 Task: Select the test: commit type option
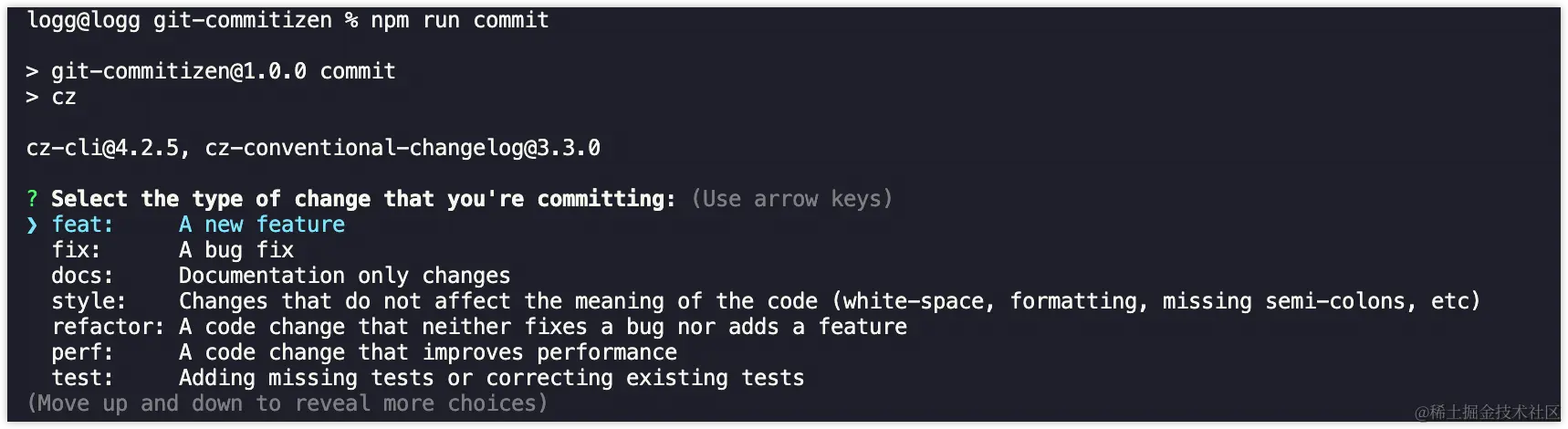pyautogui.click(x=82, y=378)
